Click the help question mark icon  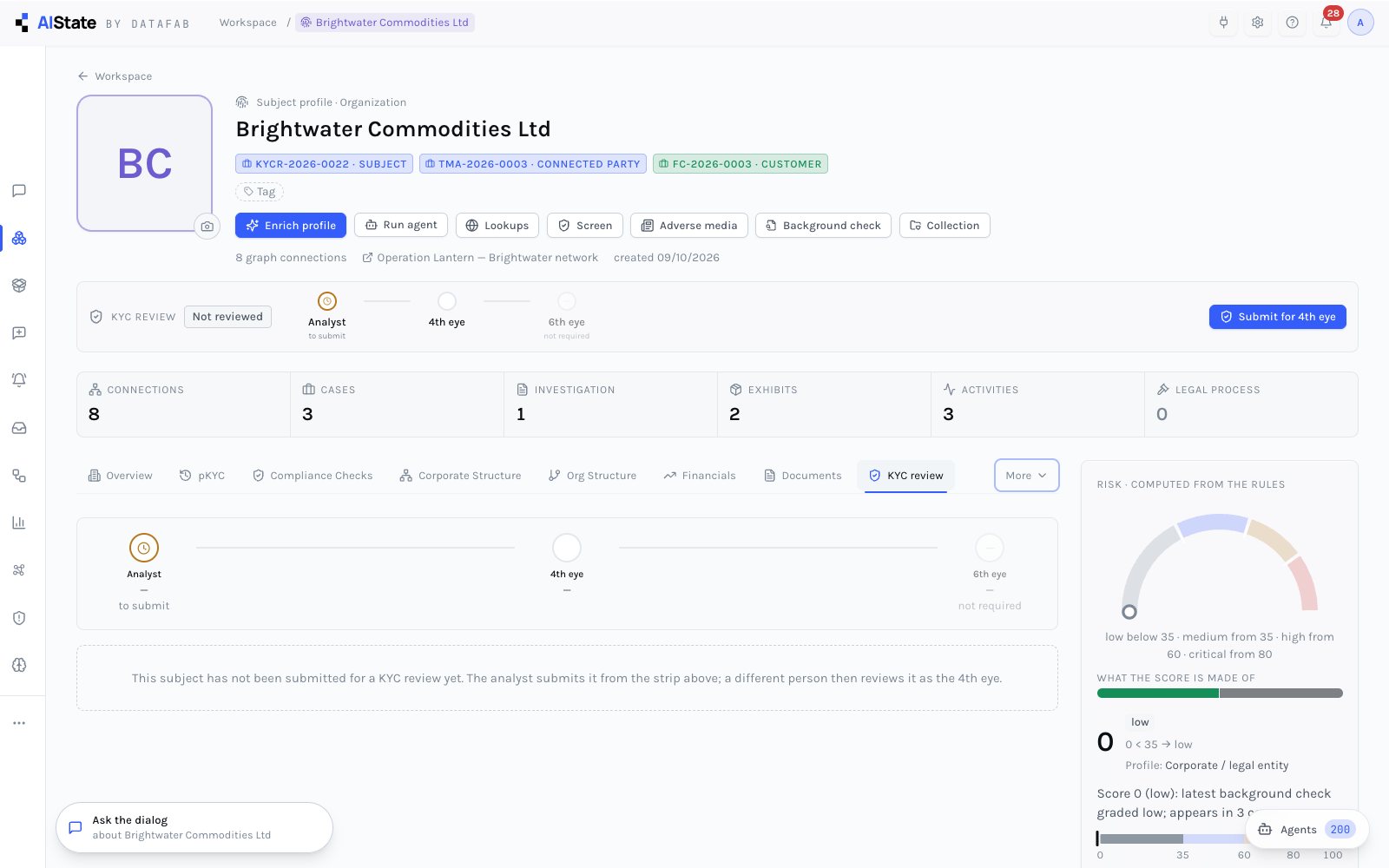[1292, 23]
